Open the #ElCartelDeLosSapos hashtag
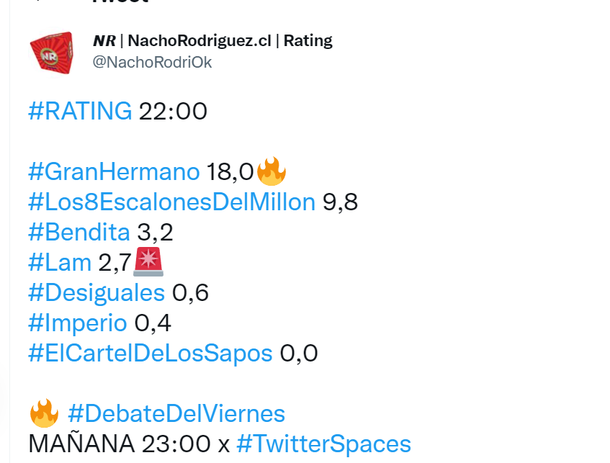 click(x=150, y=353)
